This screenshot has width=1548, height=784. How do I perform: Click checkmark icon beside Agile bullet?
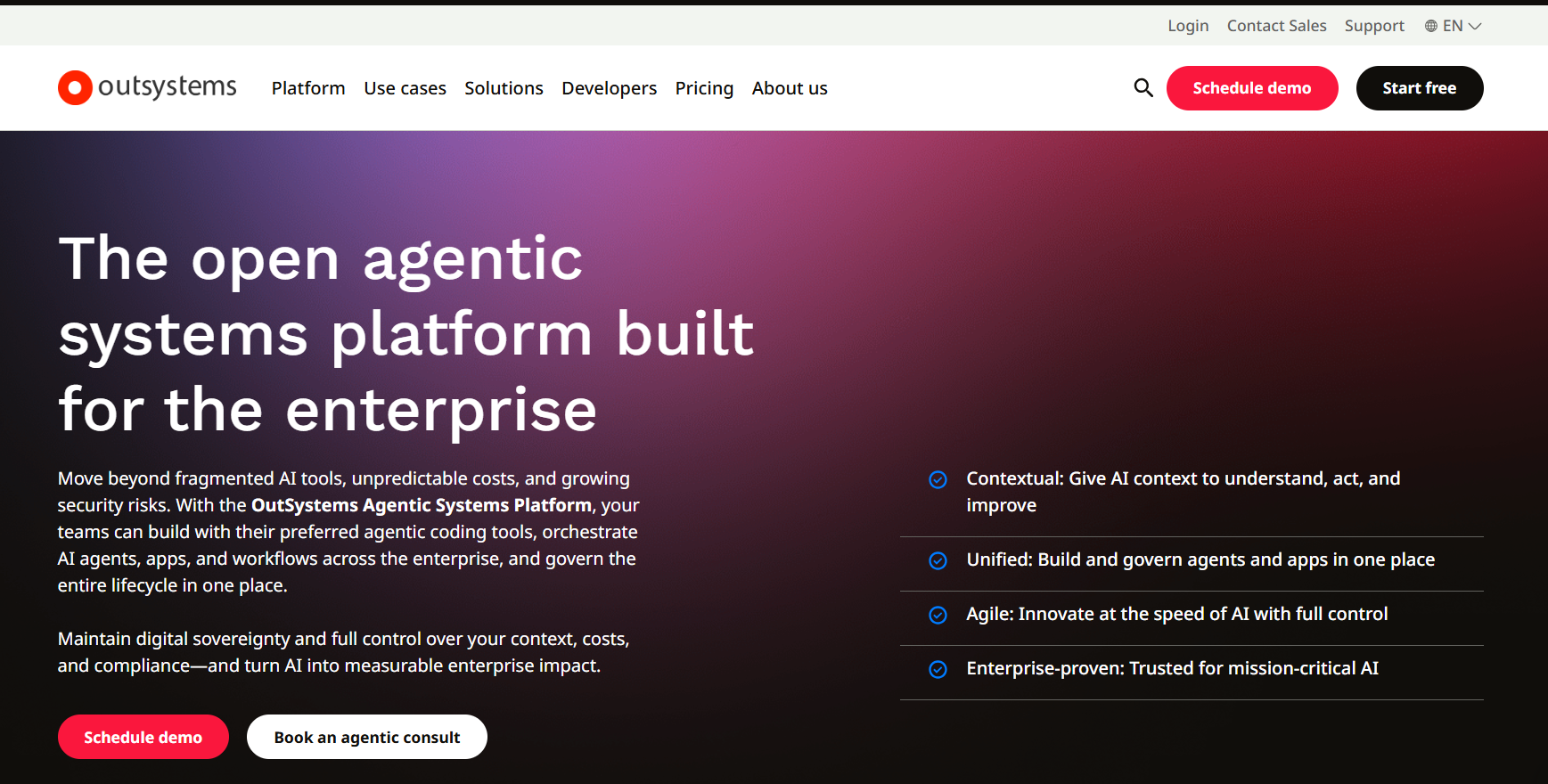938,615
